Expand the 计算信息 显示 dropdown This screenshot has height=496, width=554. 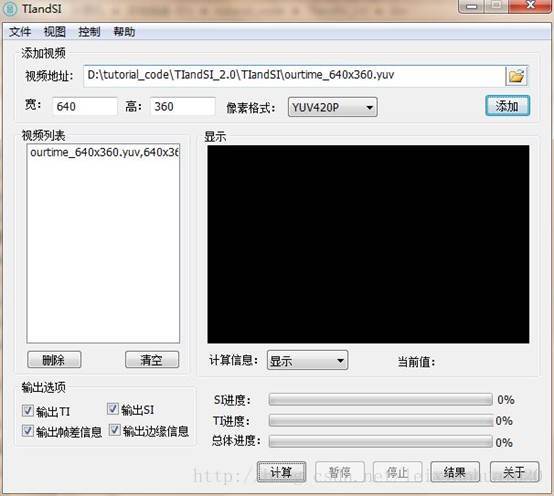(x=307, y=361)
